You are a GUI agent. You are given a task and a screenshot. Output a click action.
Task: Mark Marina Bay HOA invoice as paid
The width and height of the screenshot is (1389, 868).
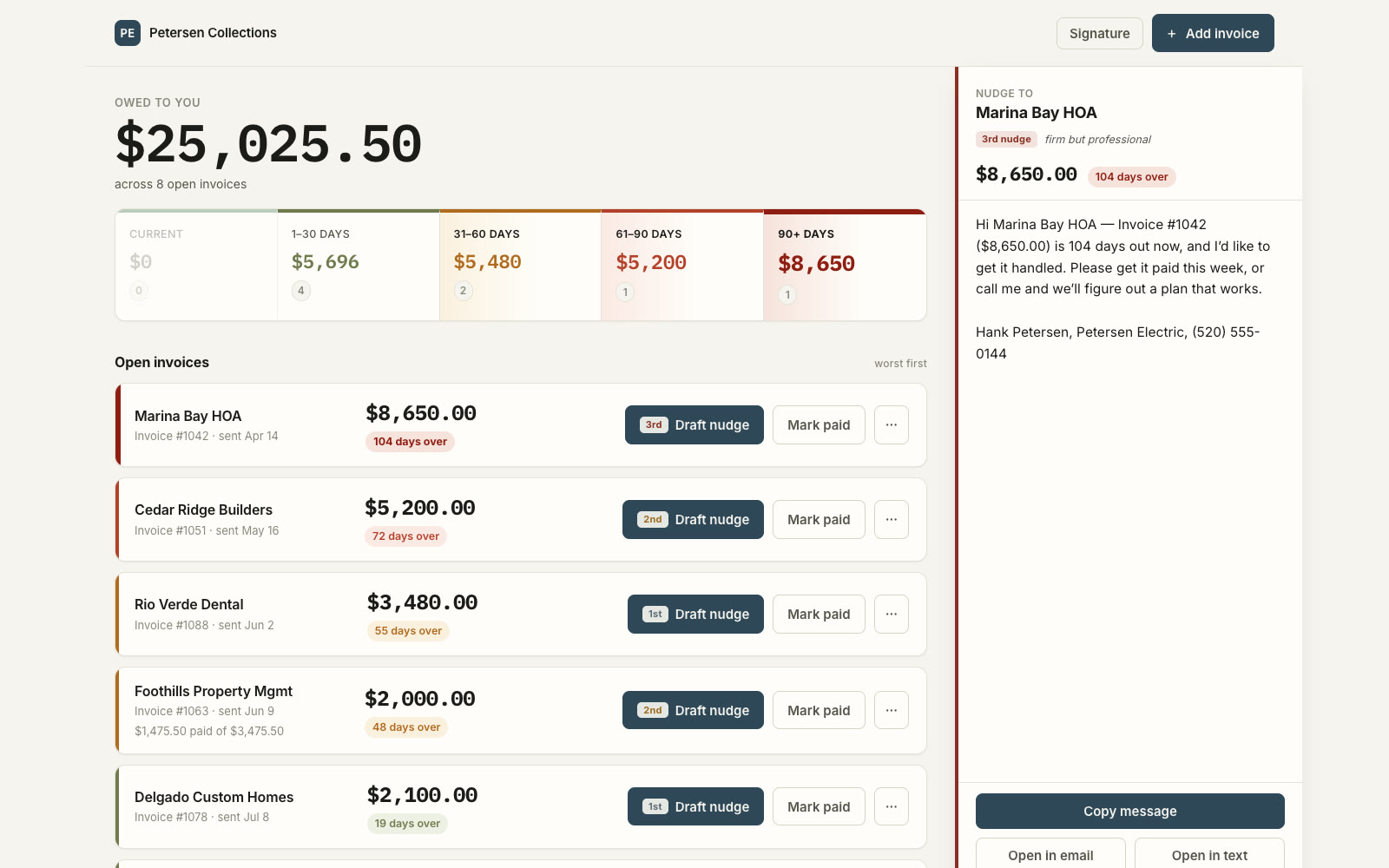[819, 425]
